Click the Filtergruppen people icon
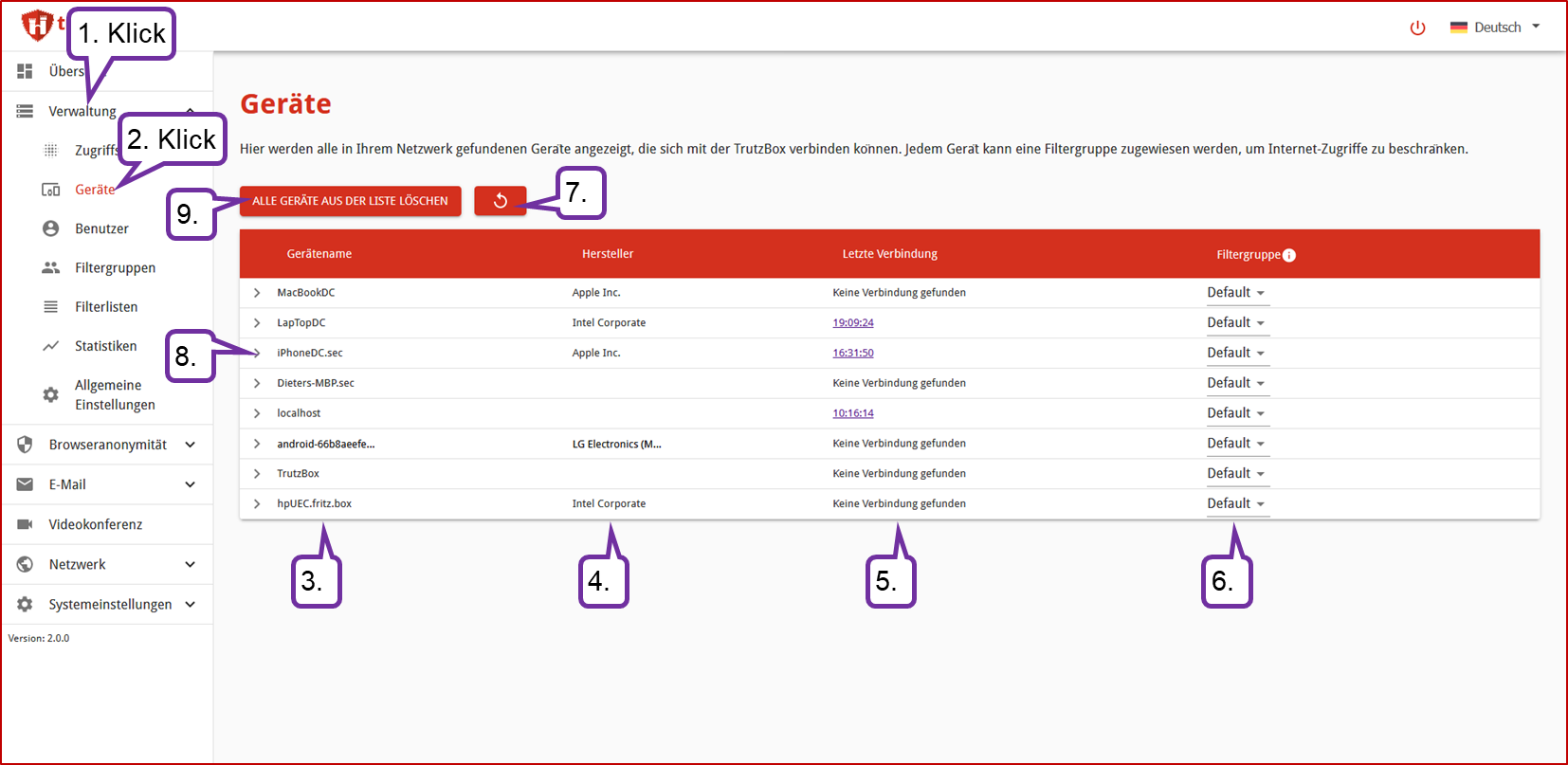The width and height of the screenshot is (1568, 765). click(51, 267)
